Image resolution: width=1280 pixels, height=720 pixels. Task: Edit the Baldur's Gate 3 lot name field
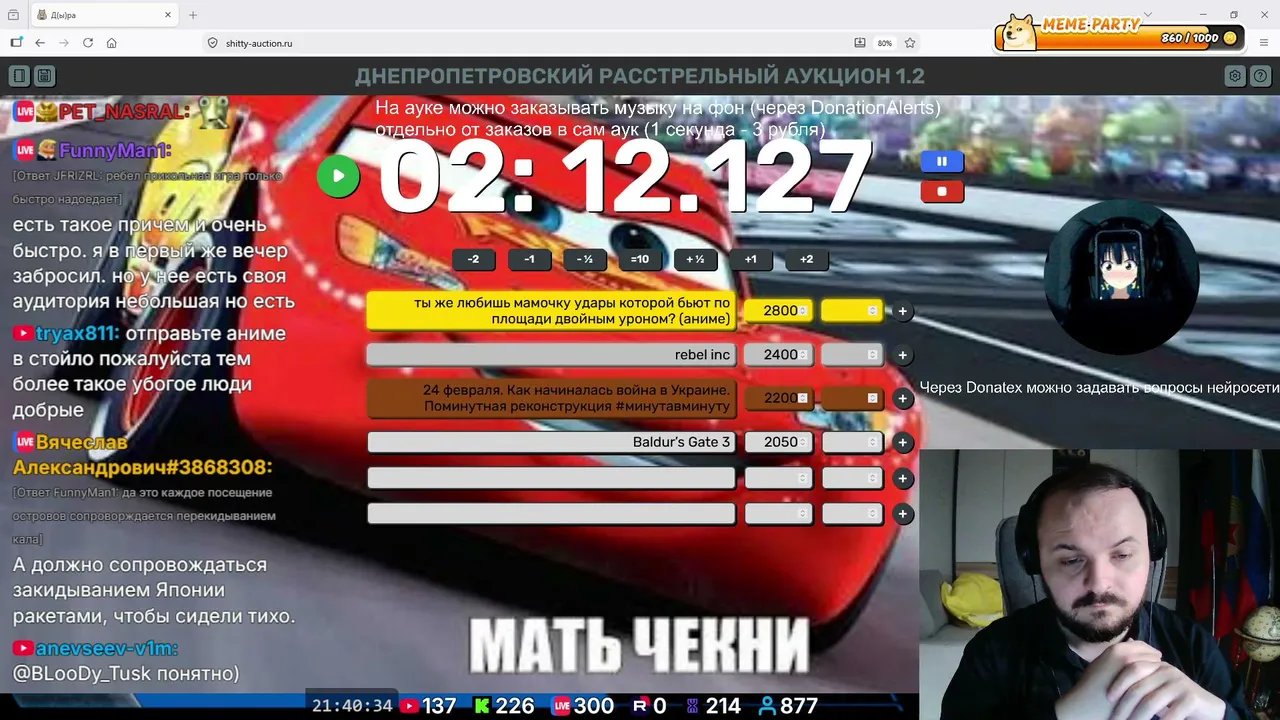(x=551, y=442)
